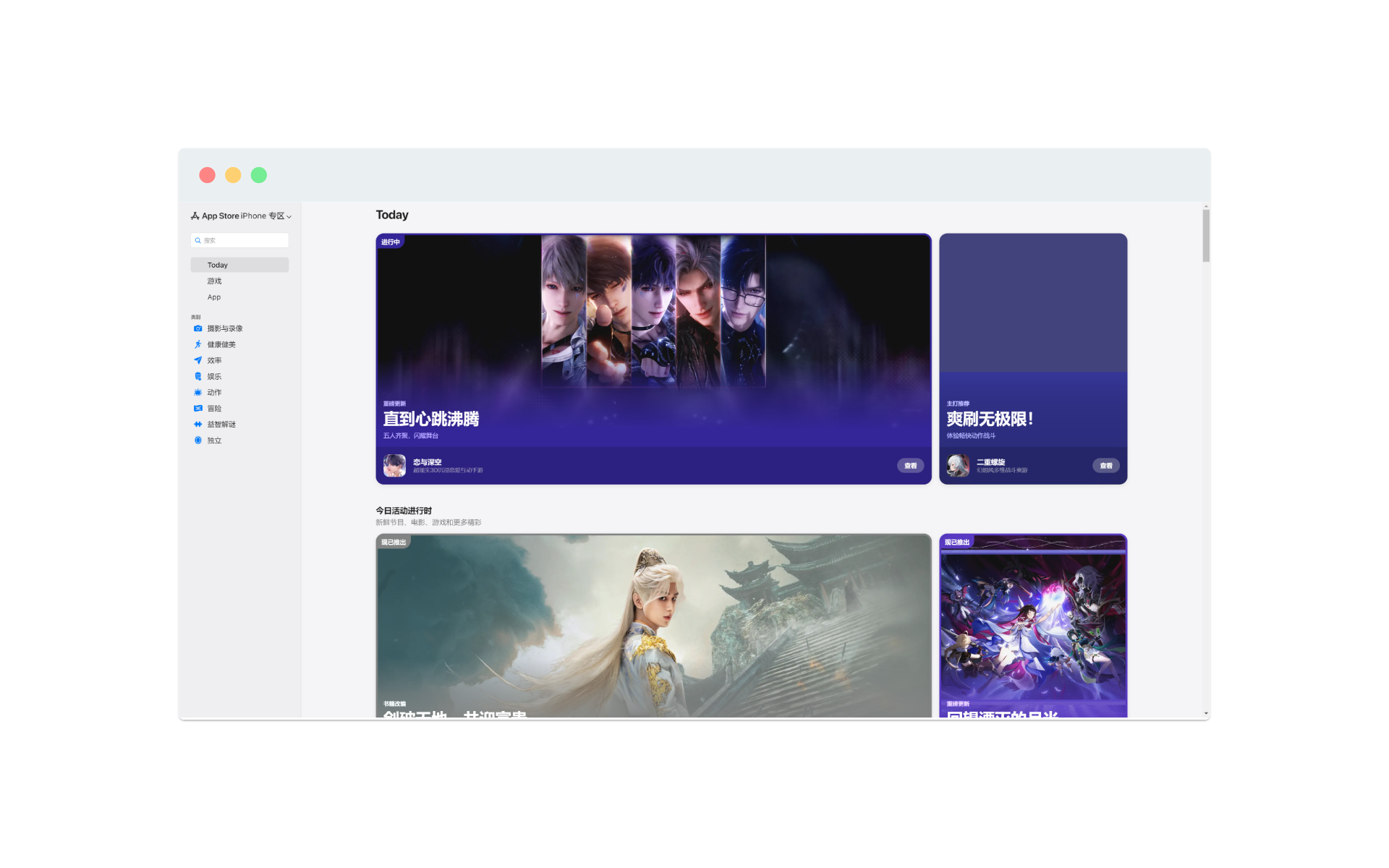Switch to the 游戏 sidebar tab

click(214, 281)
